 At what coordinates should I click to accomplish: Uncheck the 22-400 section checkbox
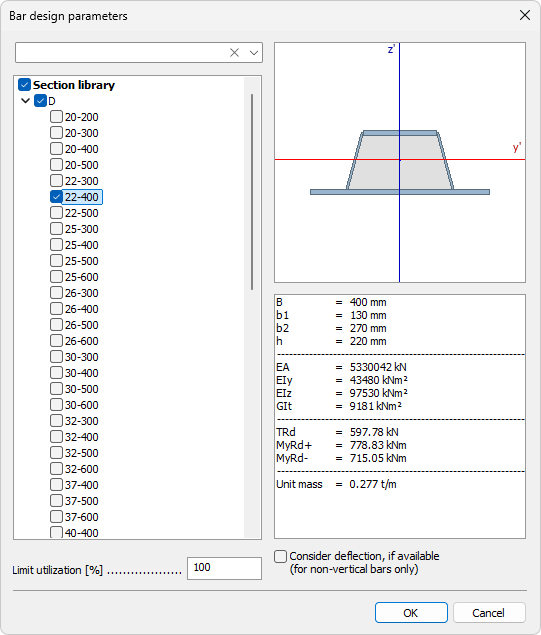click(56, 197)
